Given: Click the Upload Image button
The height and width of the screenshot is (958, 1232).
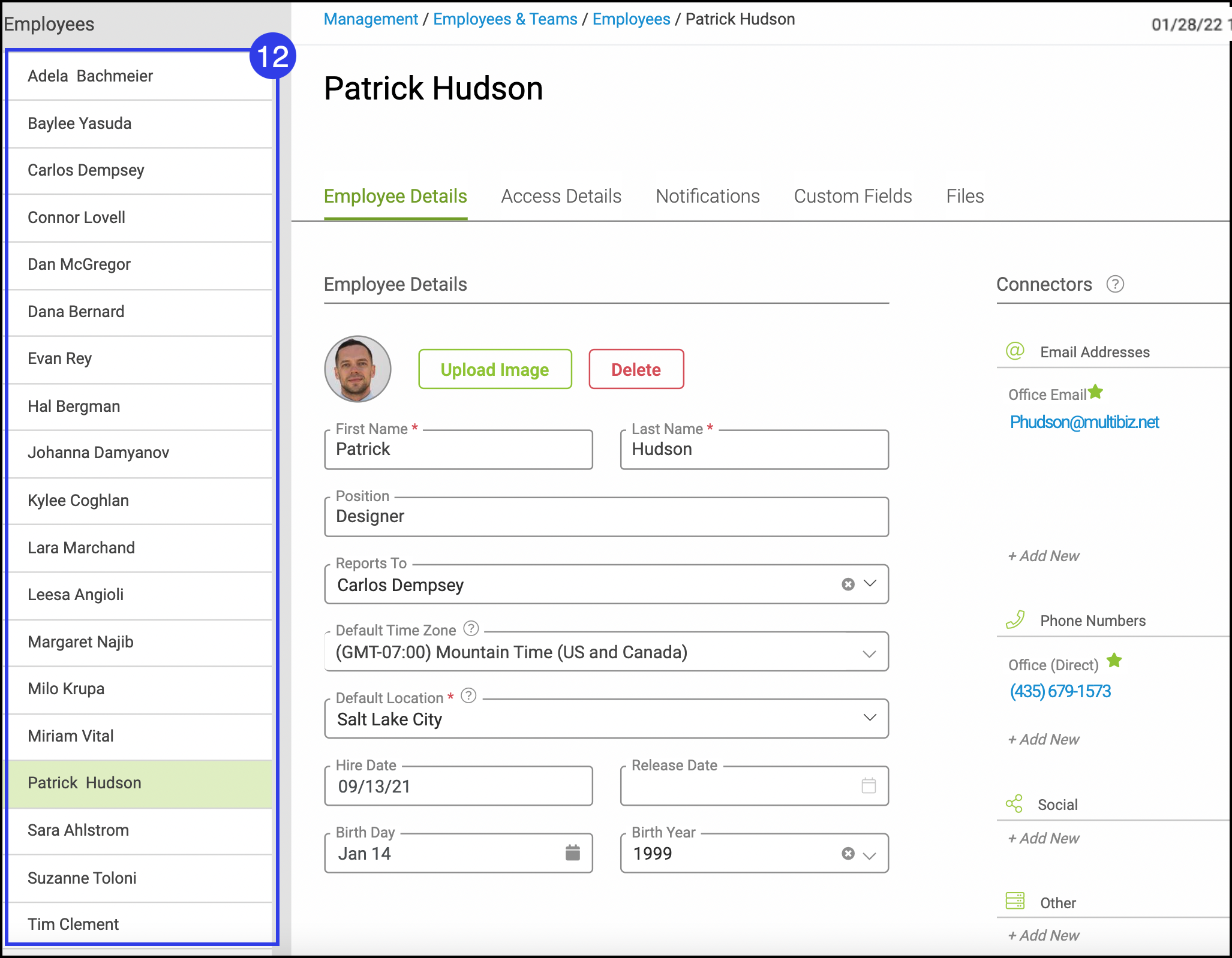Looking at the screenshot, I should click(495, 369).
